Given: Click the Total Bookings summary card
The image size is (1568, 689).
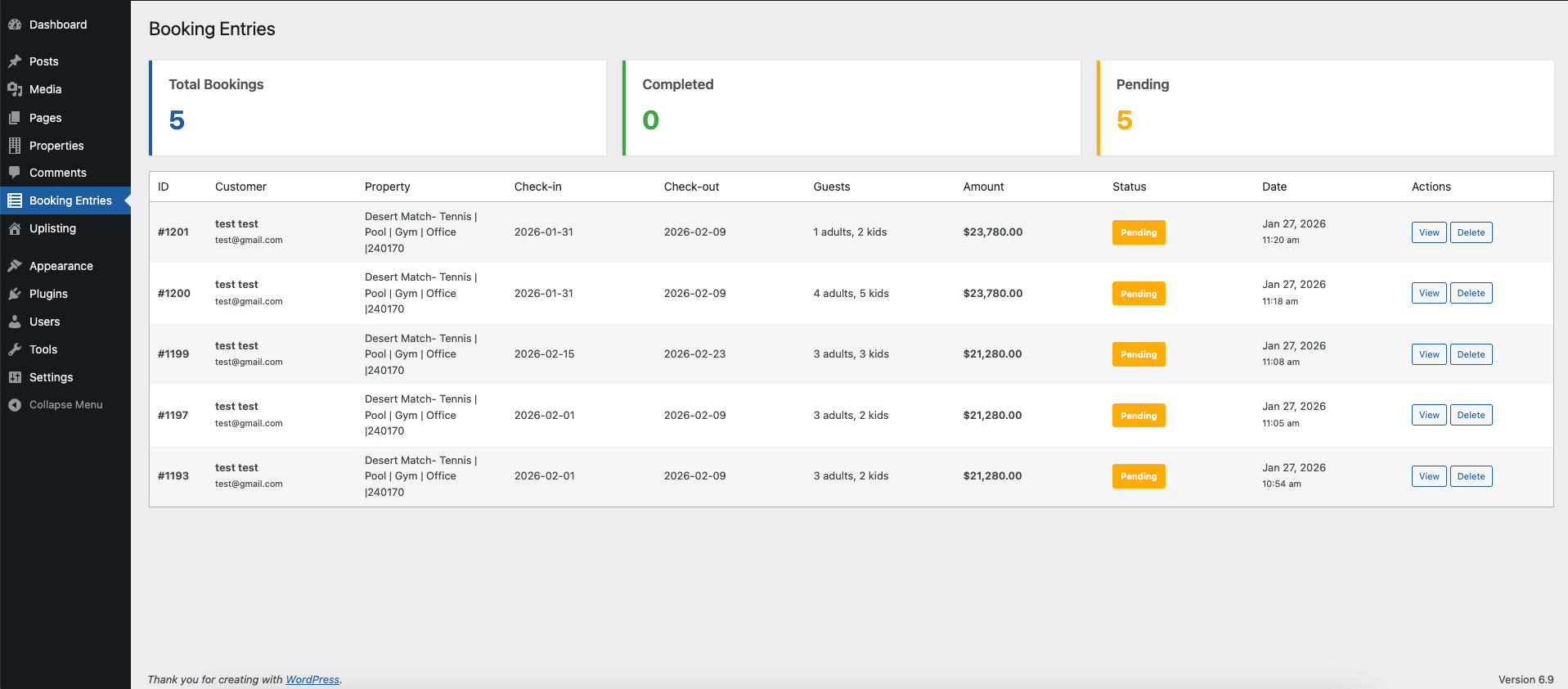Looking at the screenshot, I should click(378, 107).
